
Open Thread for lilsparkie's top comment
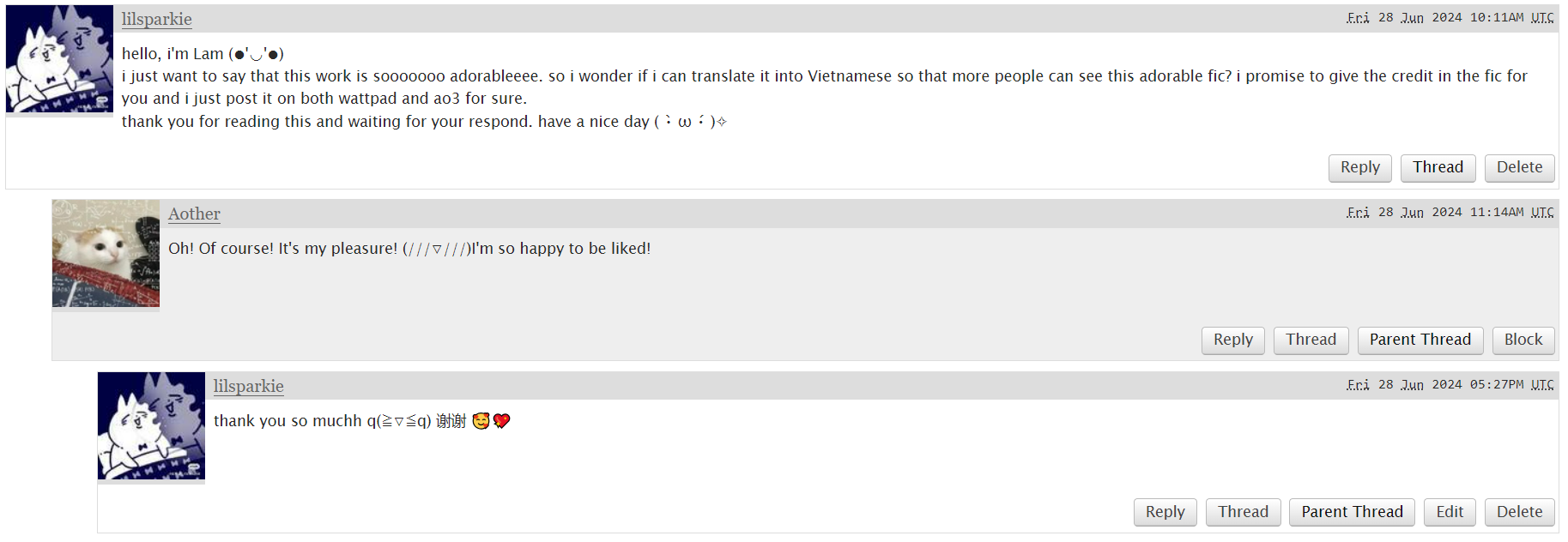[x=1438, y=168]
